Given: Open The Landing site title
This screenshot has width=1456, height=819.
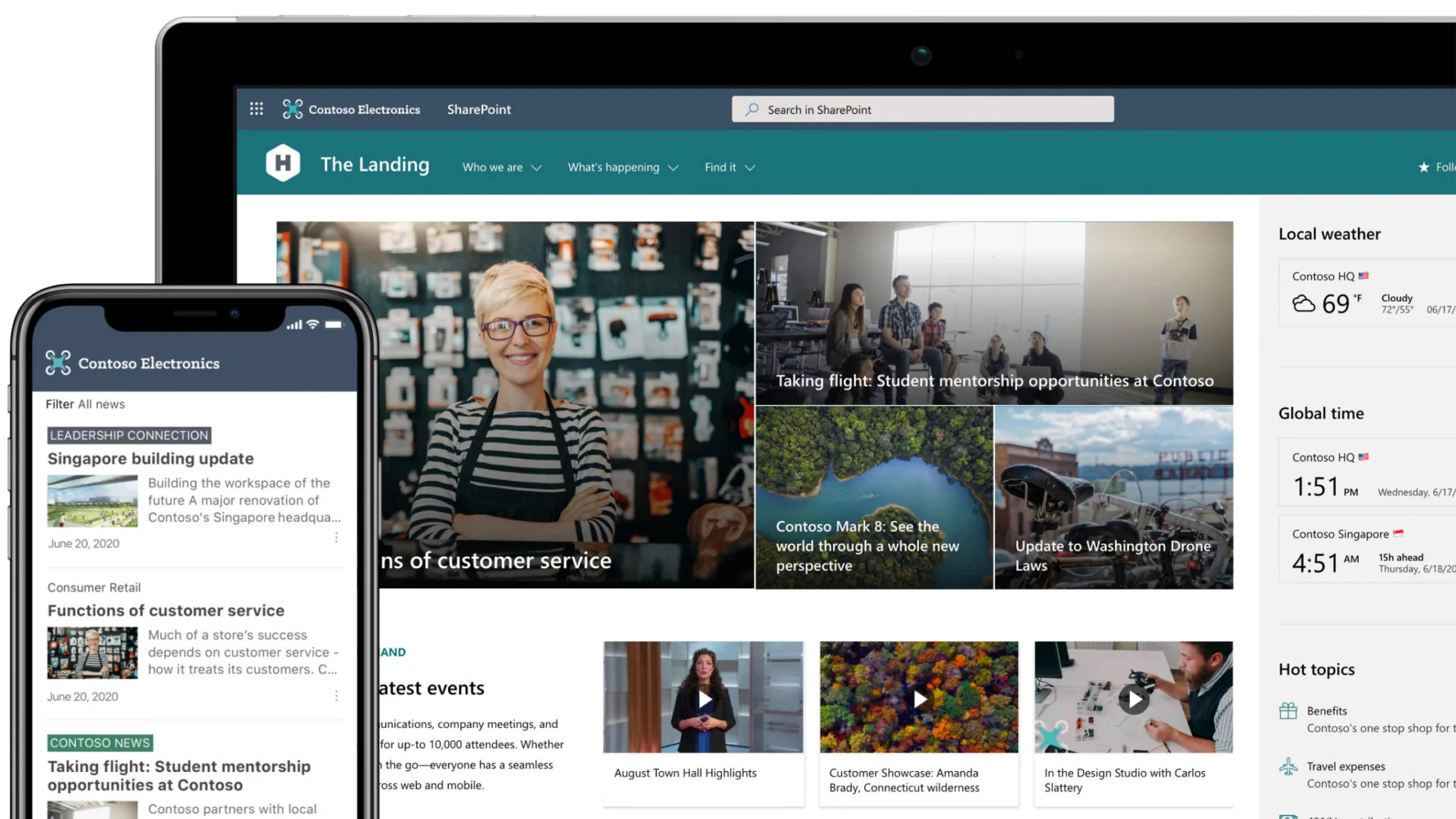Looking at the screenshot, I should tap(375, 165).
